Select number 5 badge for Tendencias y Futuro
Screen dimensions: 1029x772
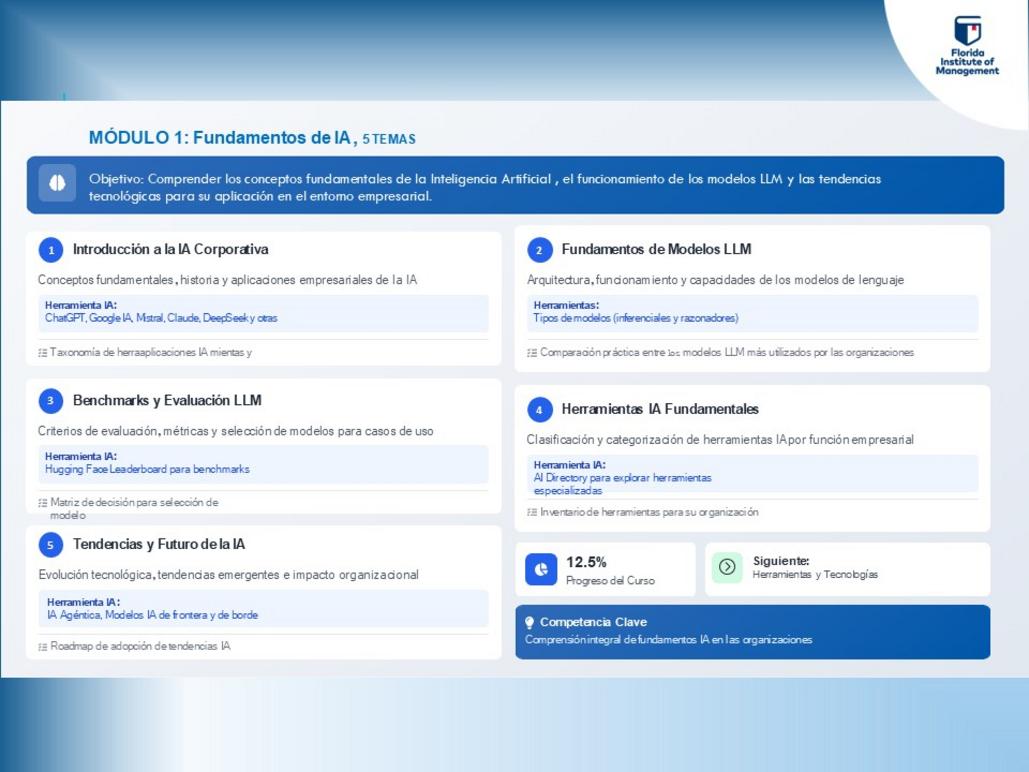pos(51,545)
